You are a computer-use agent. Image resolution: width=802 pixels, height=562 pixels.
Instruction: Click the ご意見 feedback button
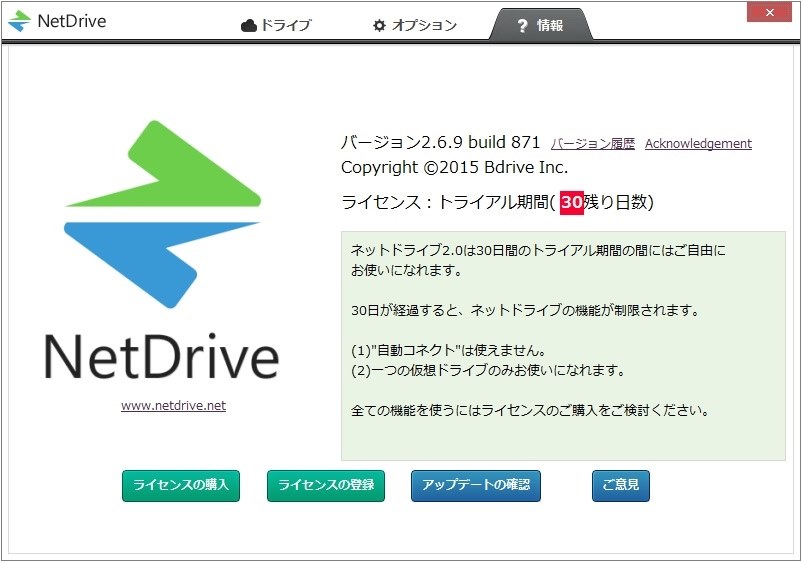(621, 485)
